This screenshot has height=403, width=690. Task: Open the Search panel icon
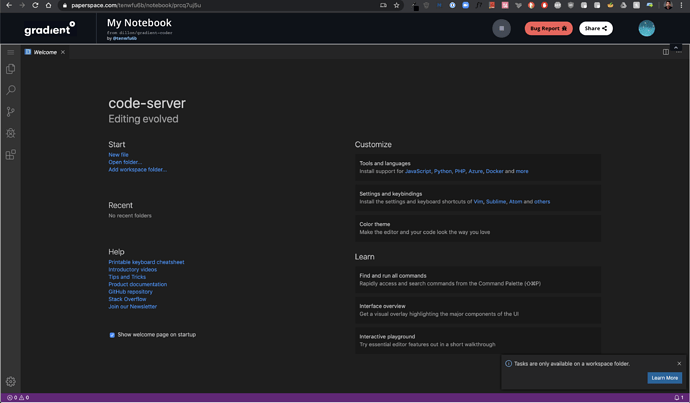point(11,90)
